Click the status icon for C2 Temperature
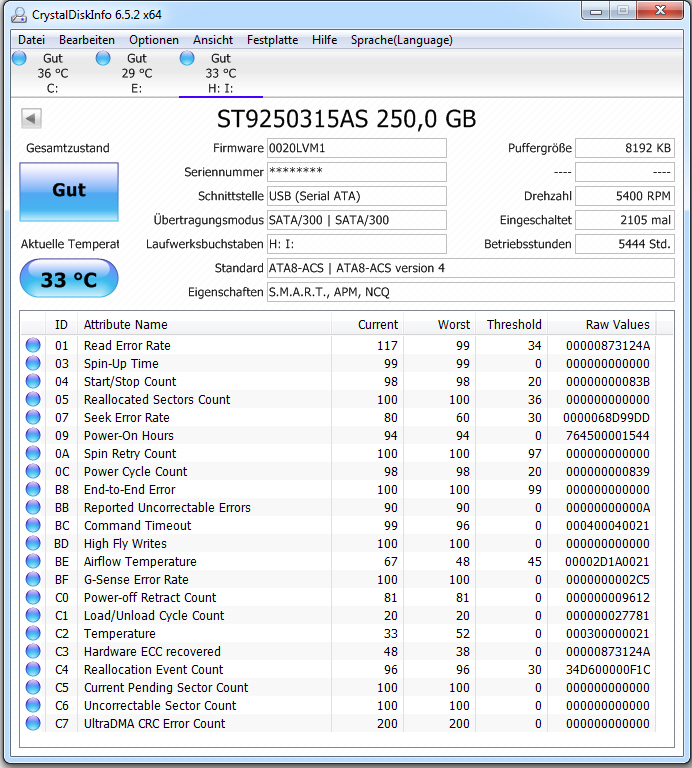This screenshot has width=692, height=768. pyautogui.click(x=33, y=633)
